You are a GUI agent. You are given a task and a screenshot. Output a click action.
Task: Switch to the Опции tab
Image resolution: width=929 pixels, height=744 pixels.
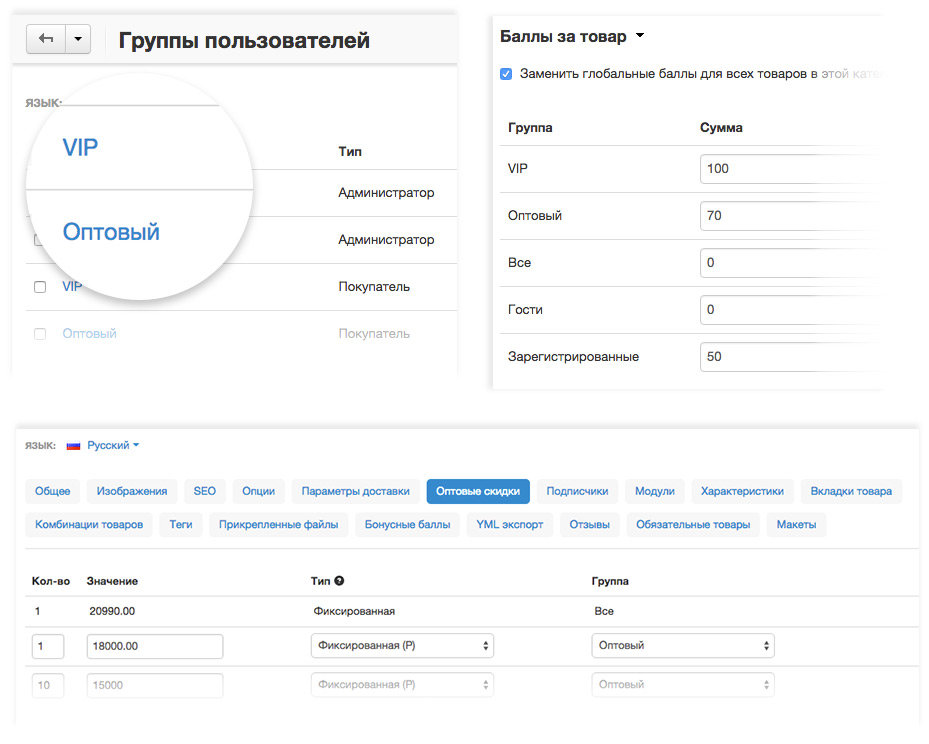click(258, 491)
